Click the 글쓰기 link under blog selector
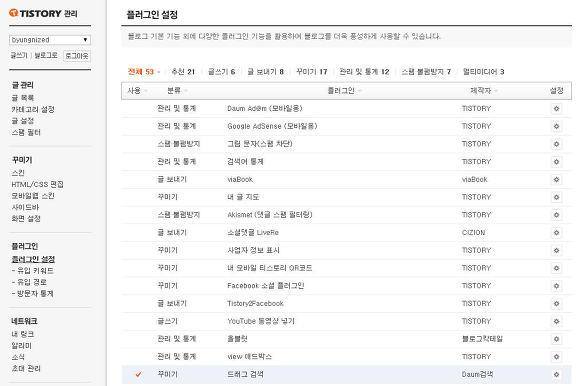Screen dimensions: 580x386 19,55
